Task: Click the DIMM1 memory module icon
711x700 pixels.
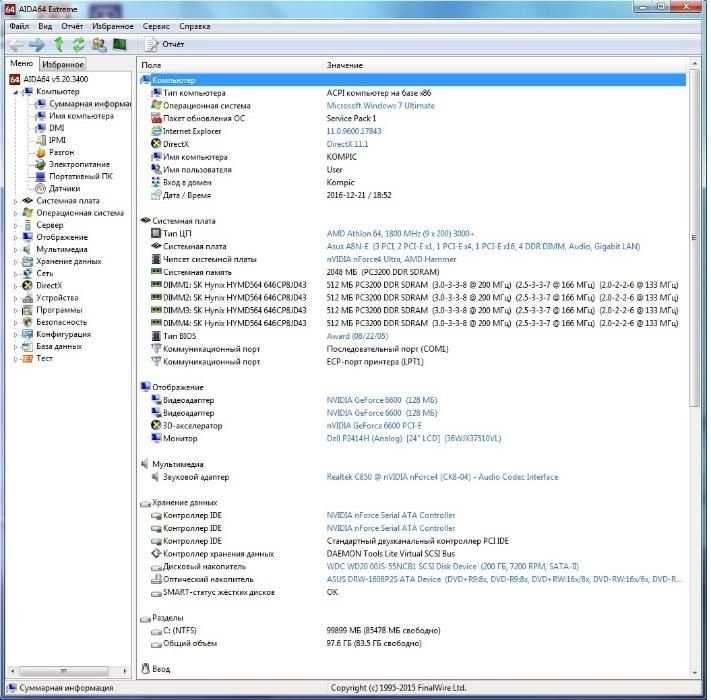Action: click(156, 284)
